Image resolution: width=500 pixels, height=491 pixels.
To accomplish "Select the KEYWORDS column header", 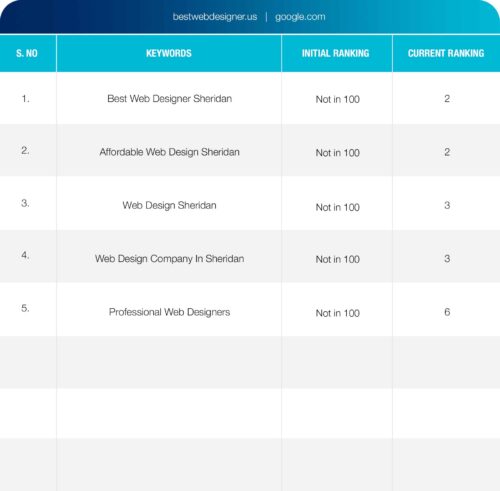I will pyautogui.click(x=169, y=53).
